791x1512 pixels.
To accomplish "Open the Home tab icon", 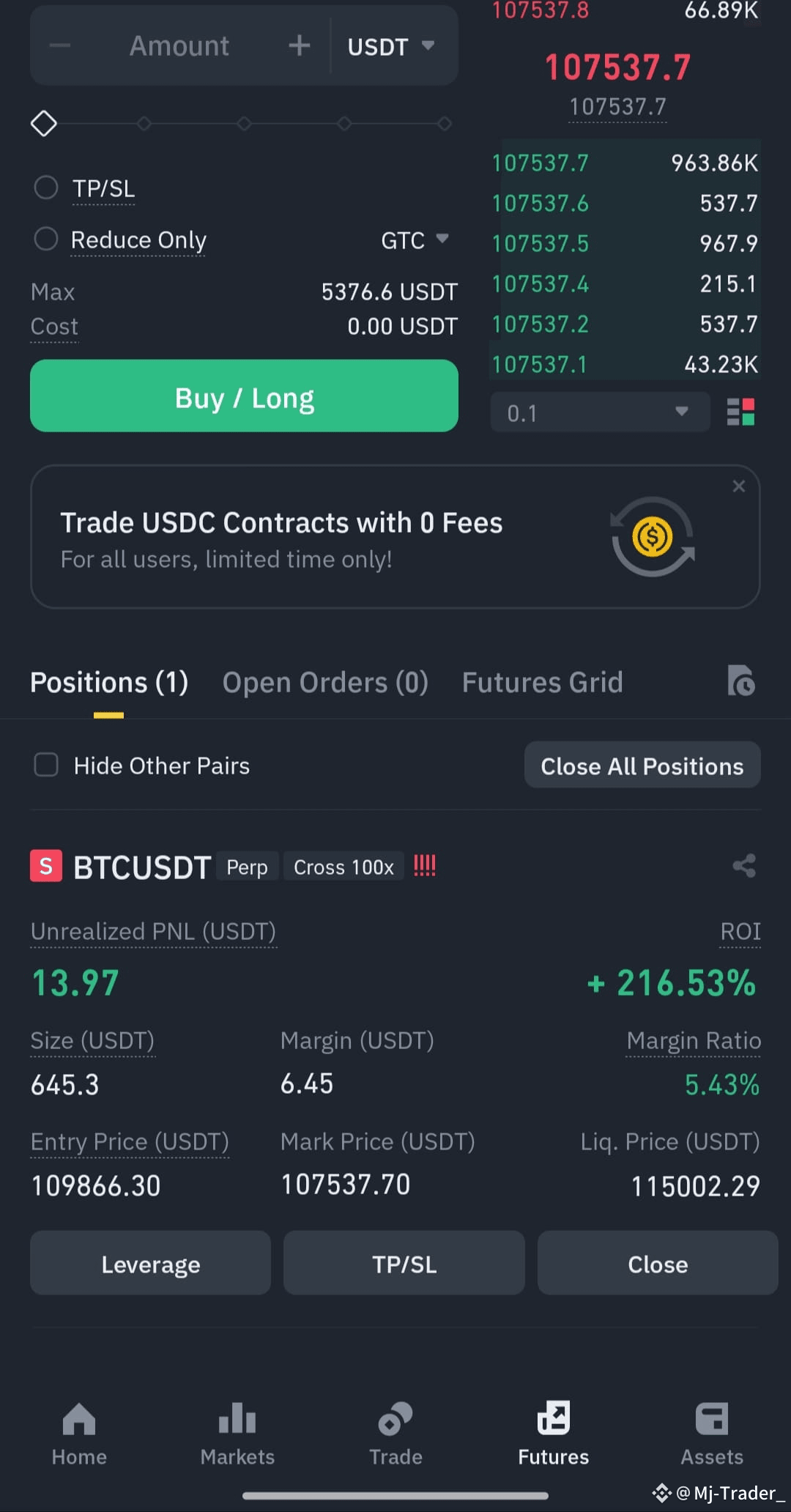I will pos(79,1419).
